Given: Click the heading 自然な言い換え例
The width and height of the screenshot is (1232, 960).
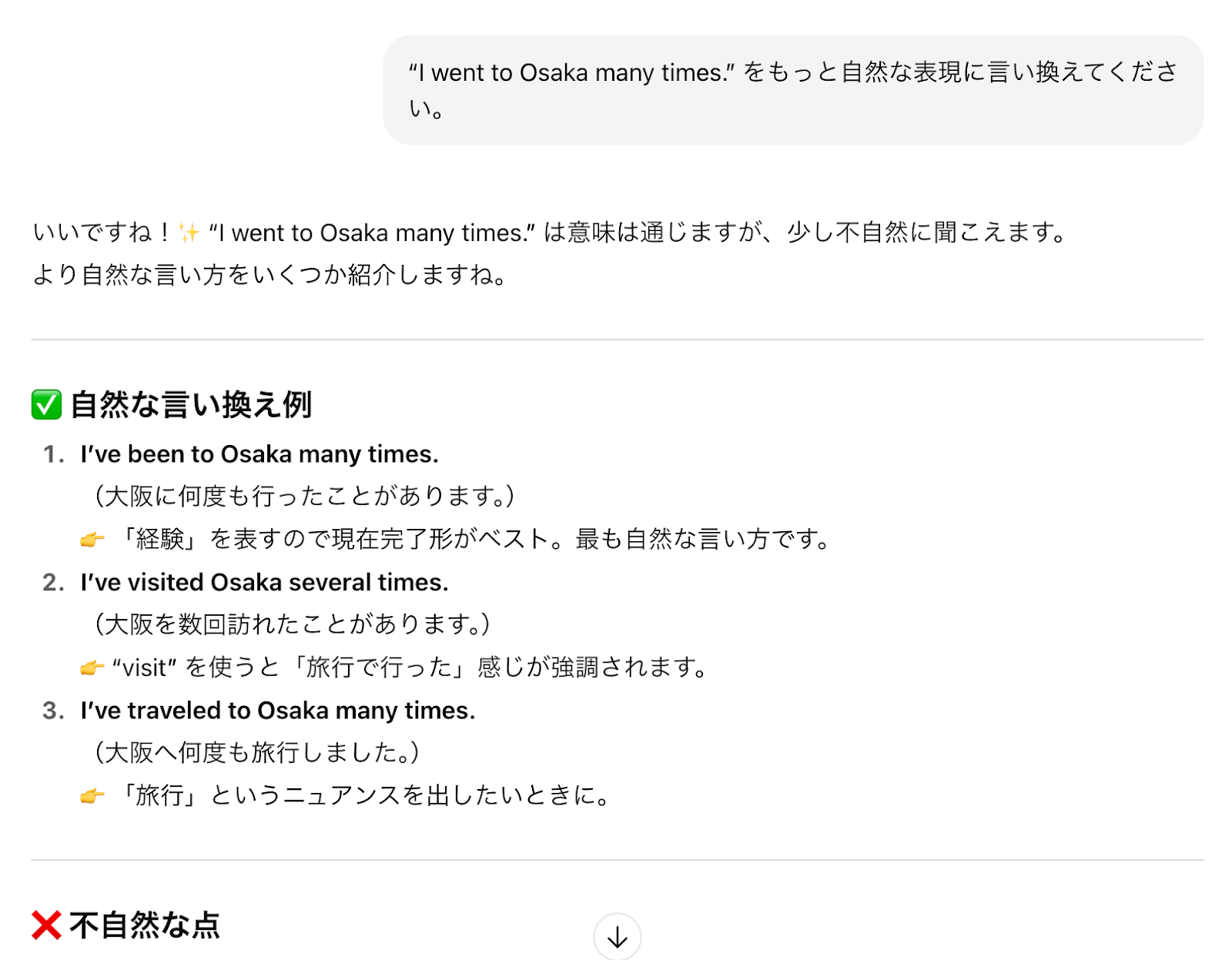Looking at the screenshot, I should (x=191, y=405).
